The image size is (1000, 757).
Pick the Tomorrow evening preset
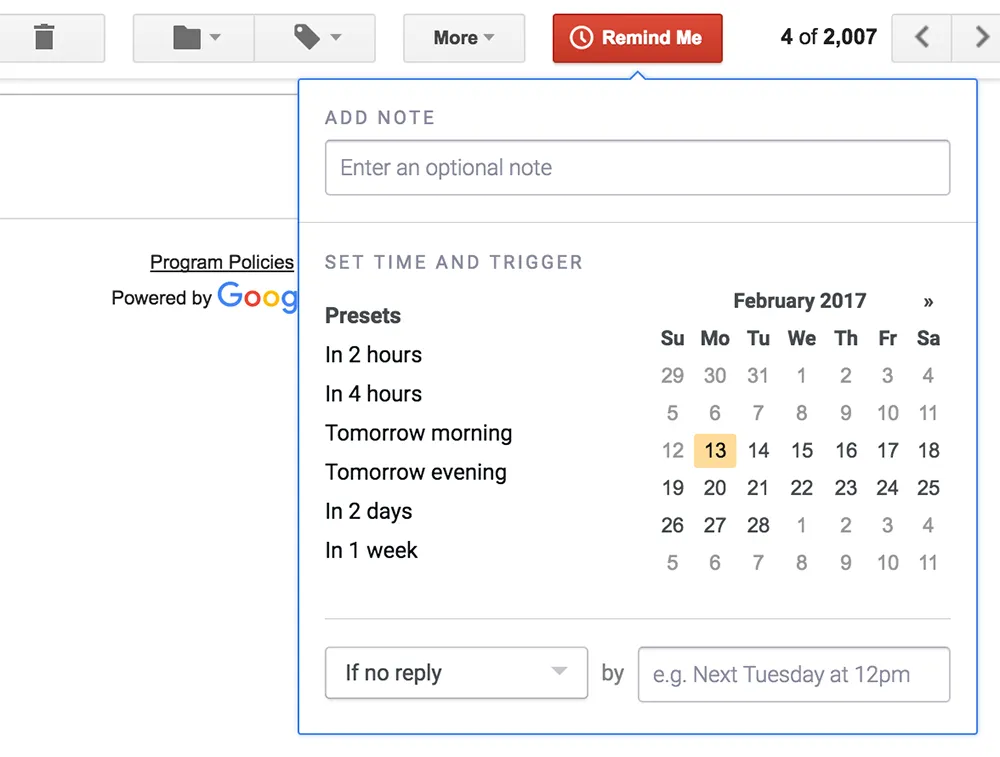click(416, 472)
